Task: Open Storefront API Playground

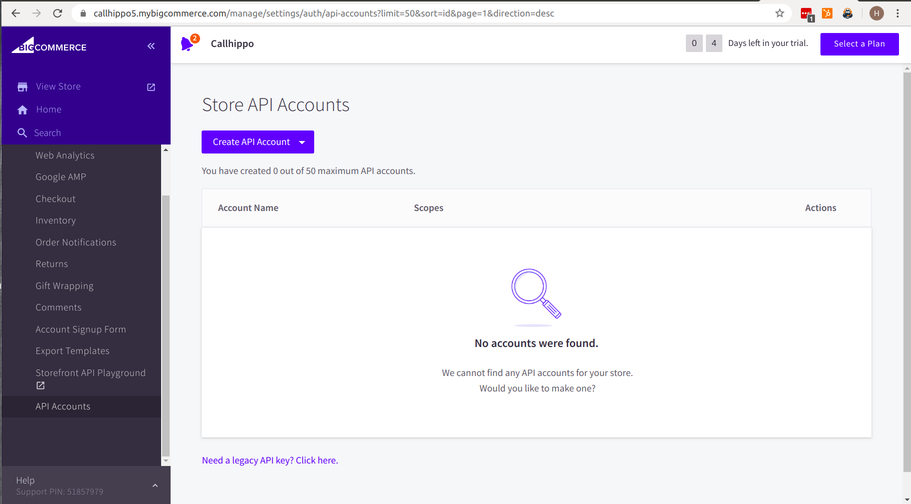Action: (x=90, y=373)
